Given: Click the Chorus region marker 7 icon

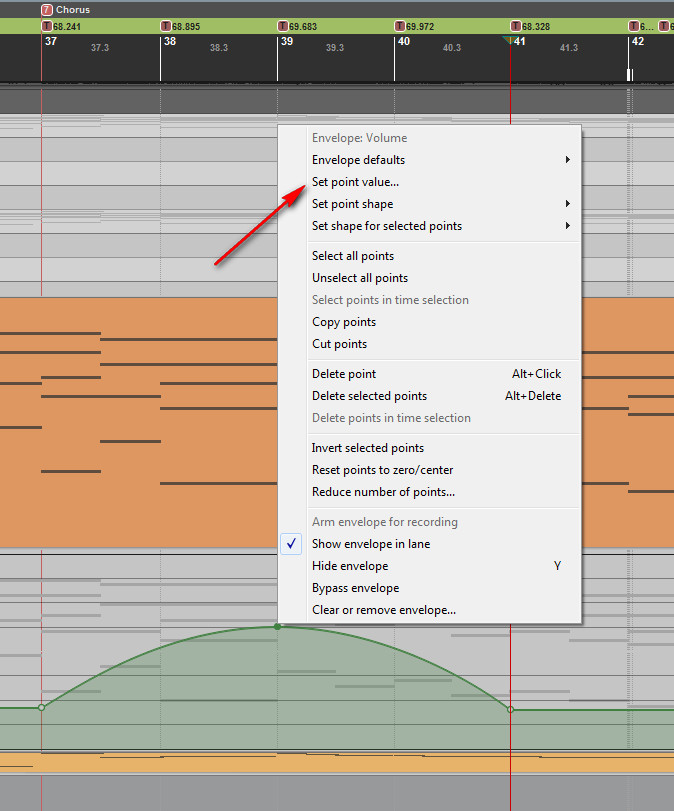Looking at the screenshot, I should coord(47,10).
